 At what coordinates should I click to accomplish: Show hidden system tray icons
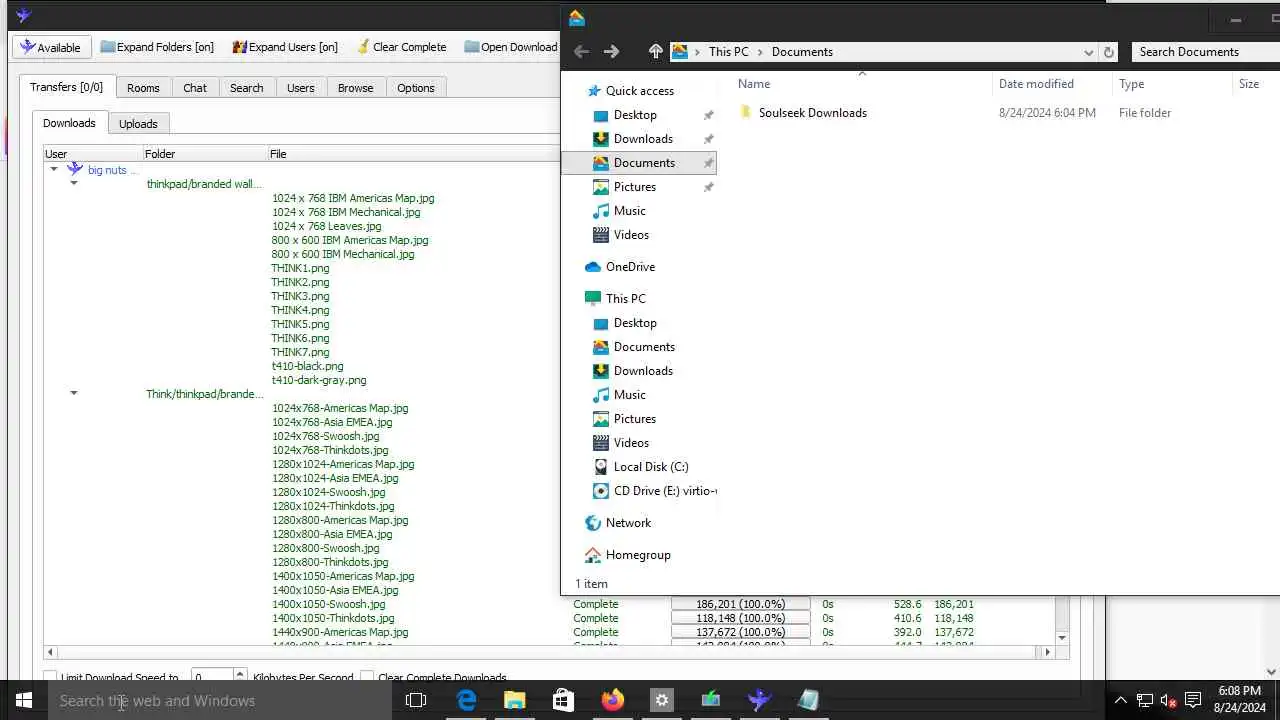(1120, 700)
